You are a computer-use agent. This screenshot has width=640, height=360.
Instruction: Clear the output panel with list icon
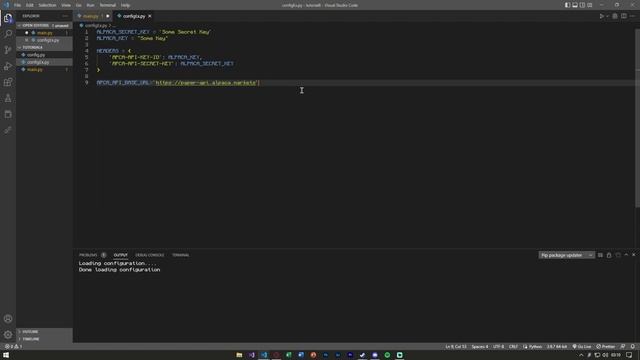(x=600, y=255)
